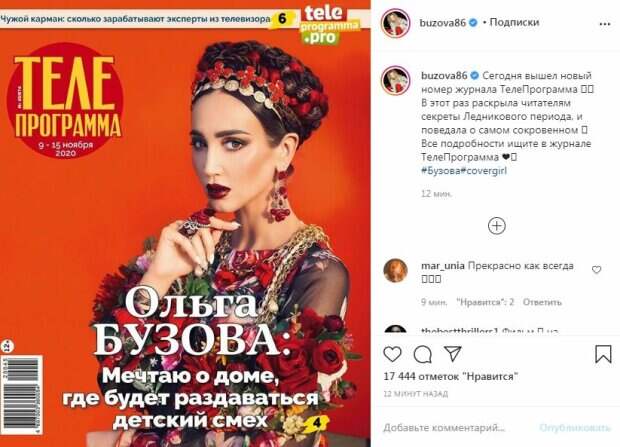View likes on the mar_unia comment
620x447 pixels.
[485, 302]
